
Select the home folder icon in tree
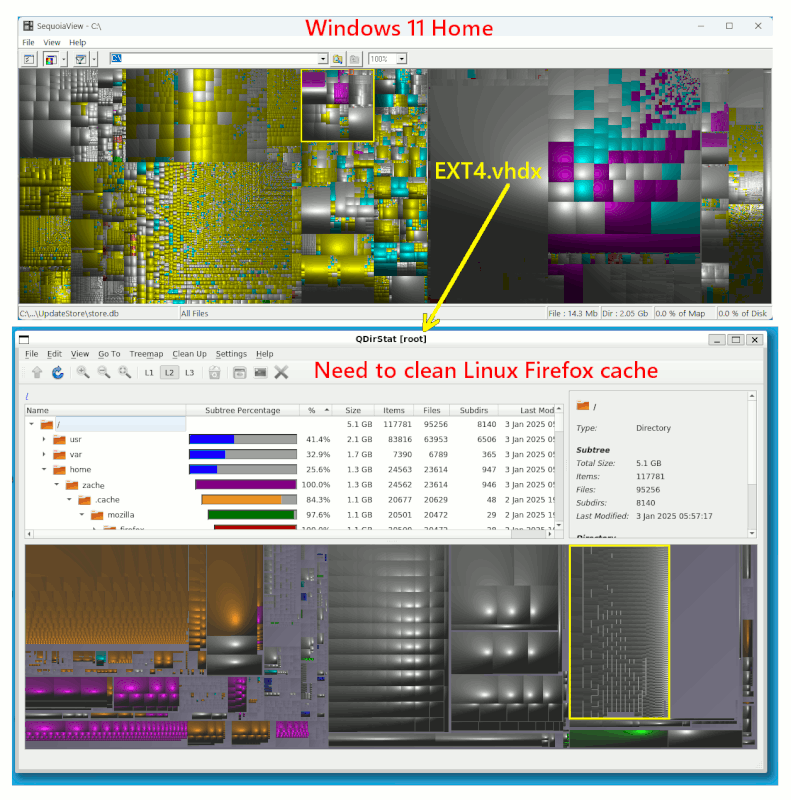59,469
